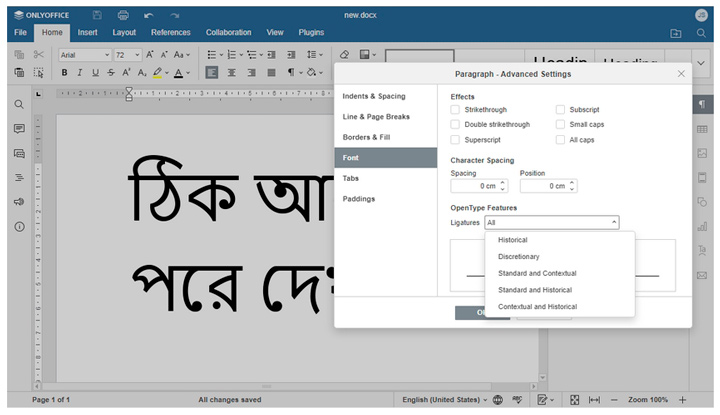Enable the All caps checkbox

(560, 140)
